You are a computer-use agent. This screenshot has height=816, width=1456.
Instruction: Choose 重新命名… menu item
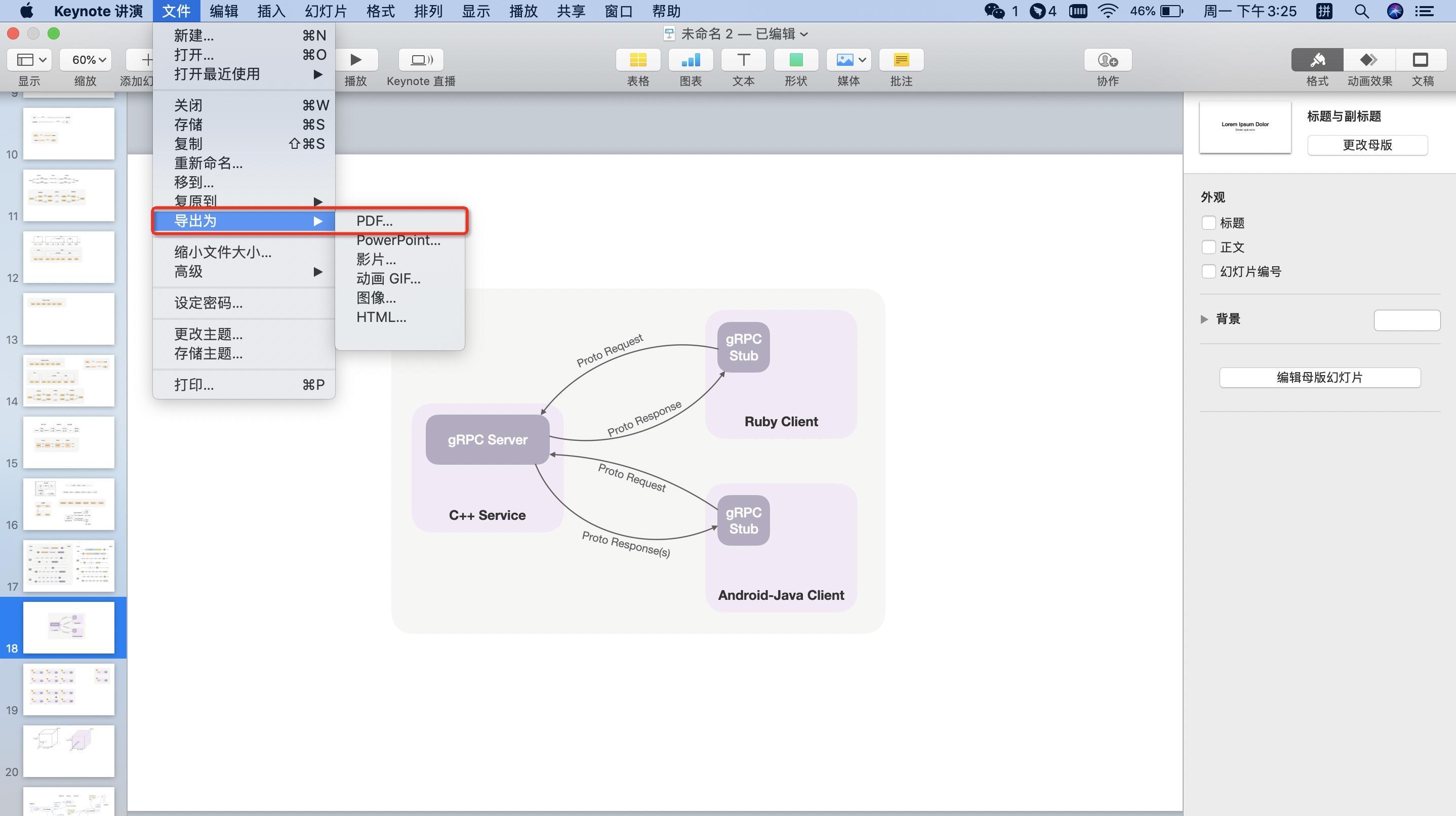[x=244, y=164]
